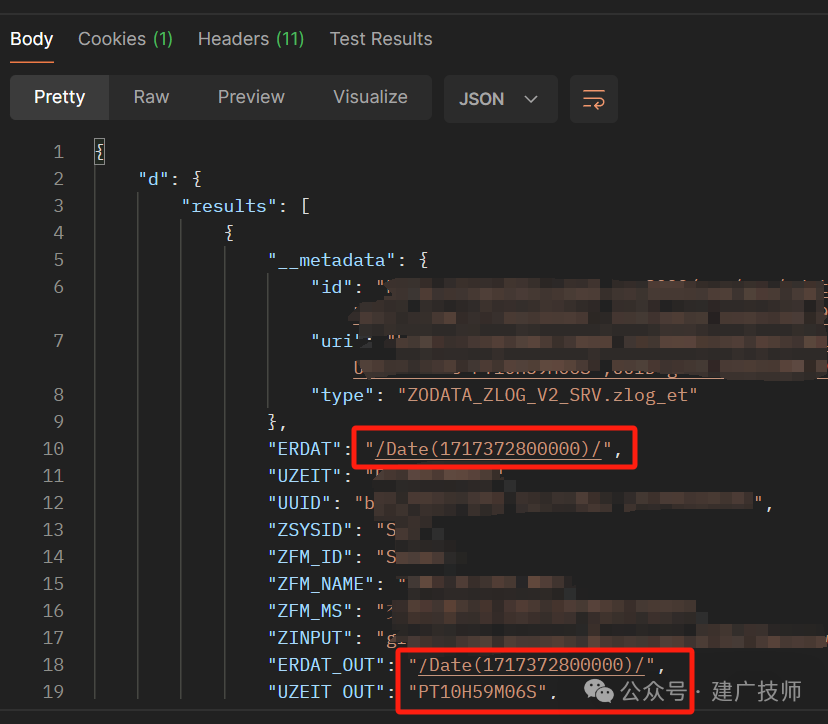Open the Headers (11) tab
The image size is (828, 724).
tap(251, 39)
